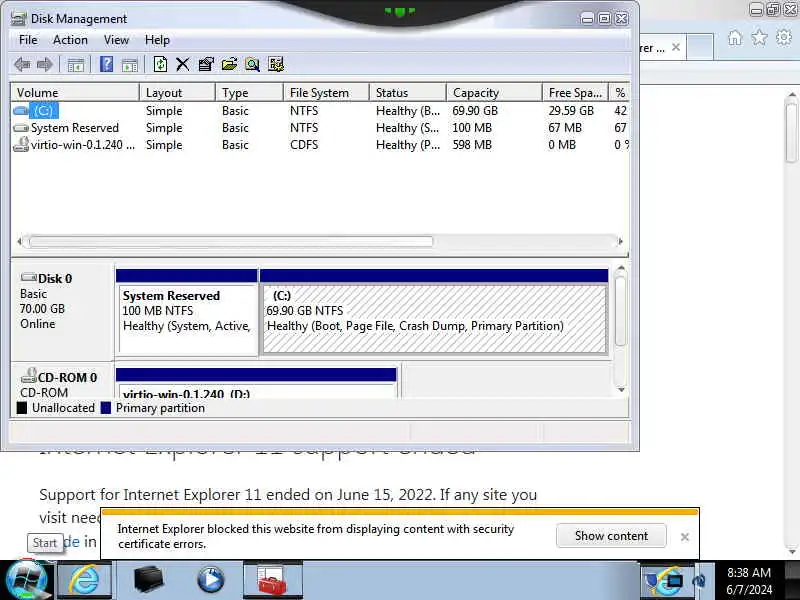Image resolution: width=800 pixels, height=600 pixels.
Task: Click the Show desktop button beside the clock
Action: click(x=792, y=581)
